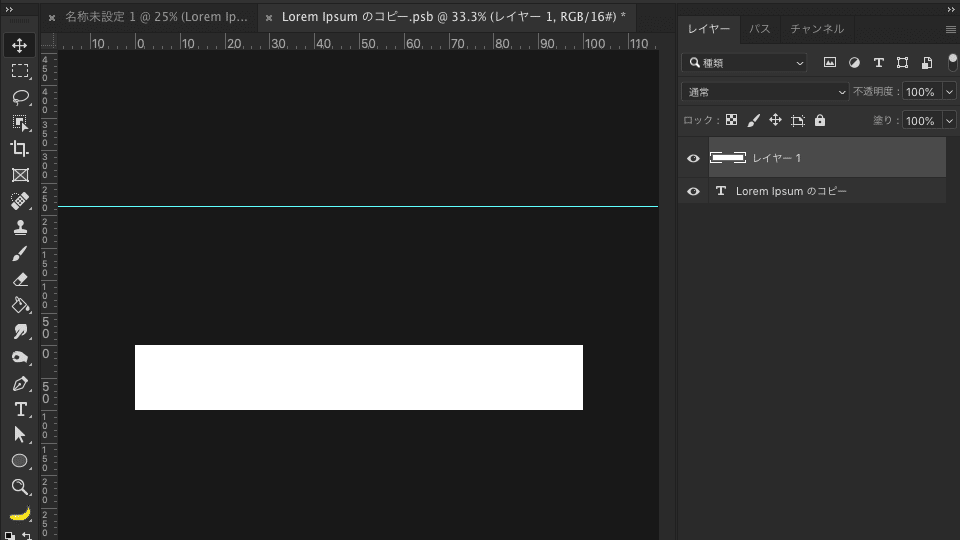Click the 不透明度 100% value field
This screenshot has height=540, width=960.
(922, 92)
